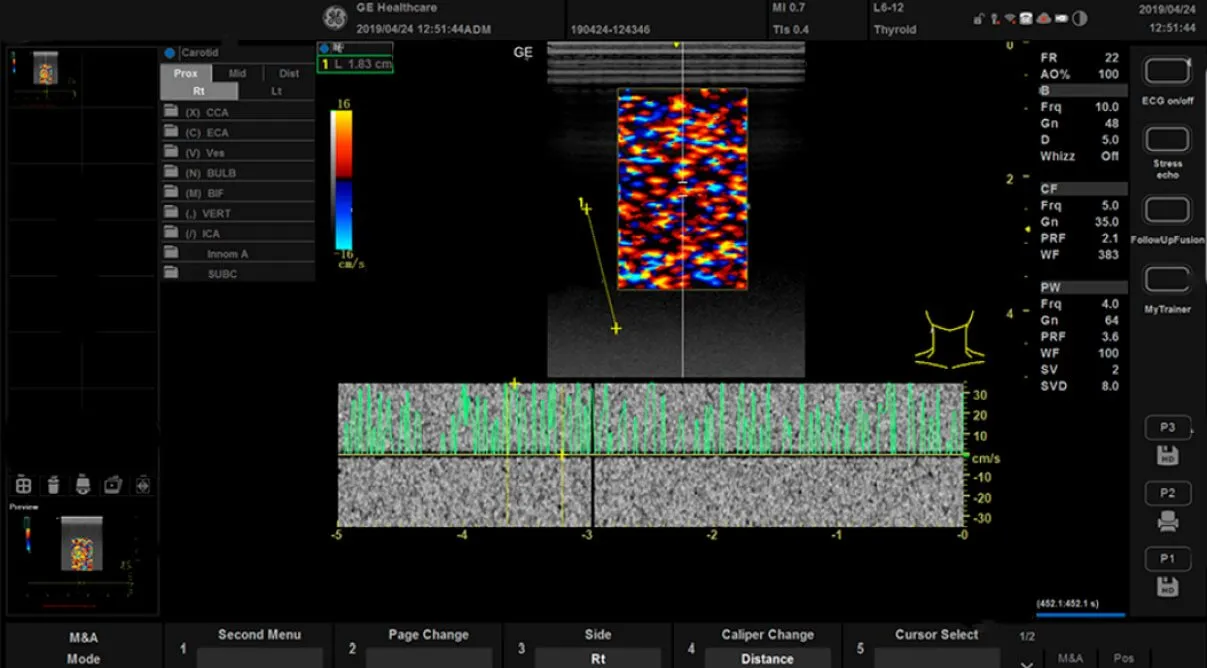Select the Rt side toggle
This screenshot has height=668, width=1207.
tap(198, 91)
